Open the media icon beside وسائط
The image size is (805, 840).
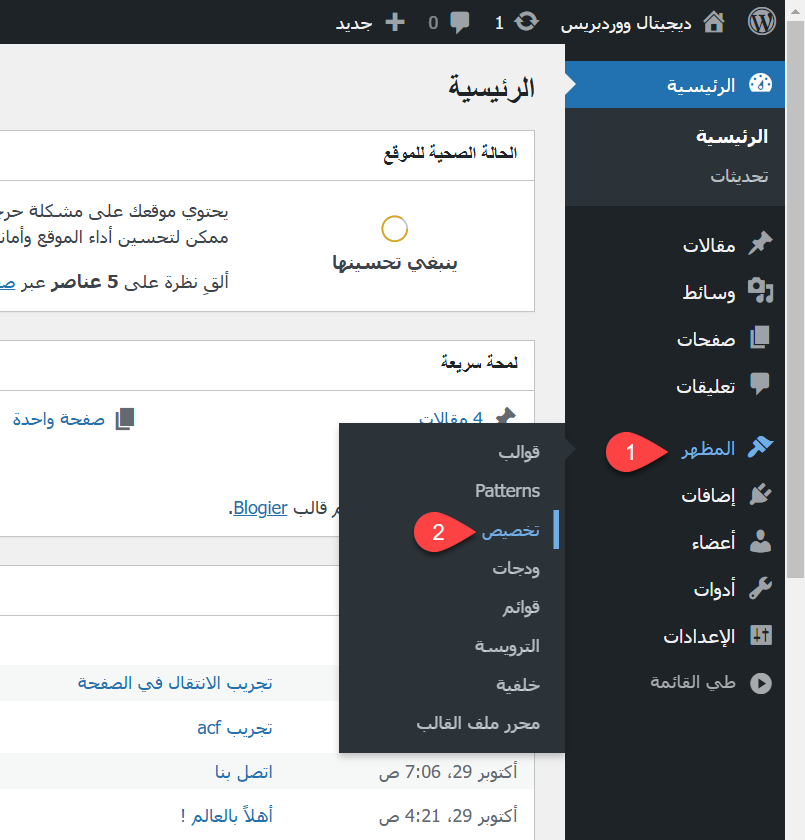(x=761, y=292)
